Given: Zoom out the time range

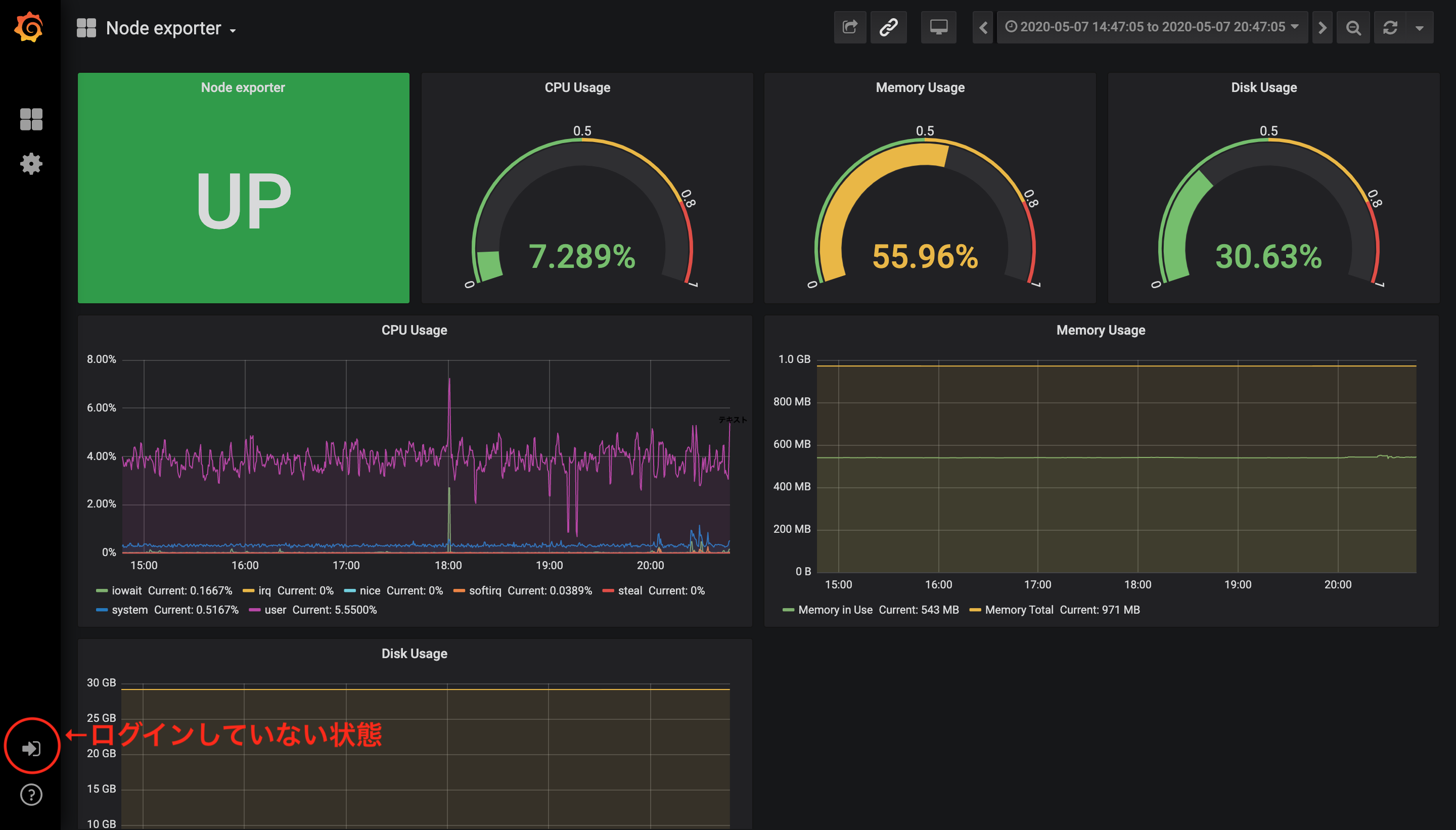Looking at the screenshot, I should 1353,27.
